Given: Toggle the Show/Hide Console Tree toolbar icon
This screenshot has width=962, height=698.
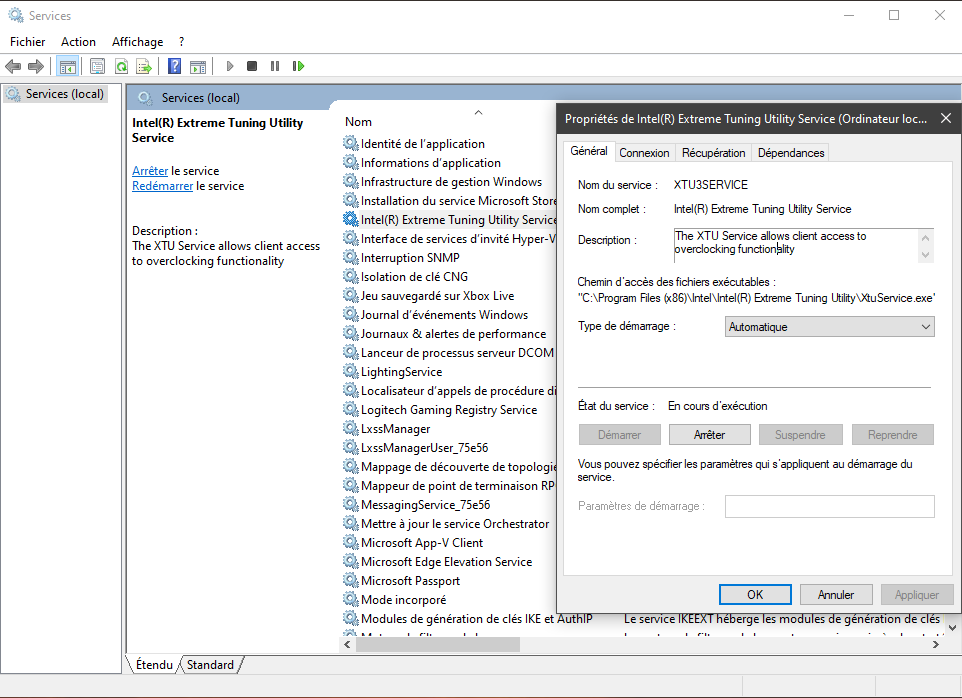Looking at the screenshot, I should tap(67, 66).
